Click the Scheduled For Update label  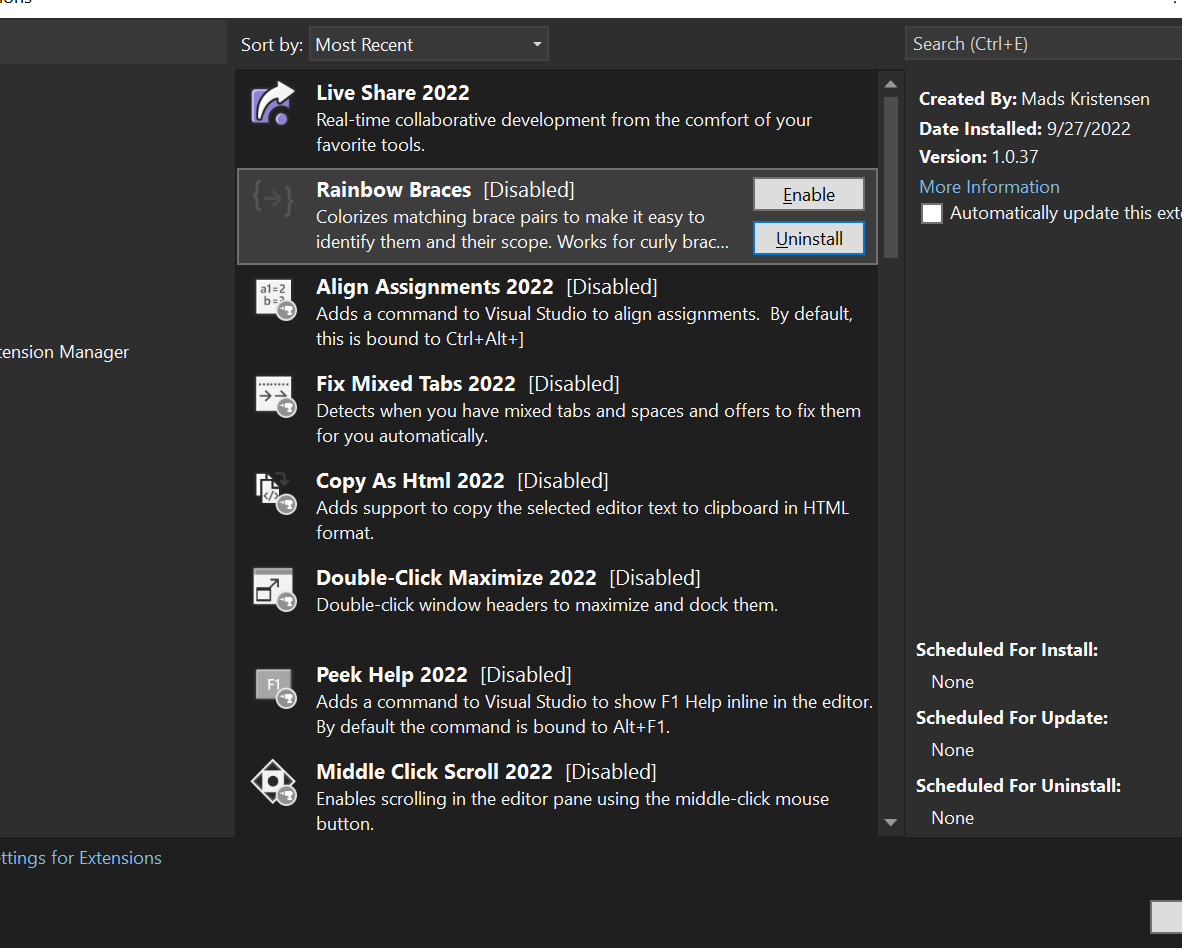(x=1012, y=717)
